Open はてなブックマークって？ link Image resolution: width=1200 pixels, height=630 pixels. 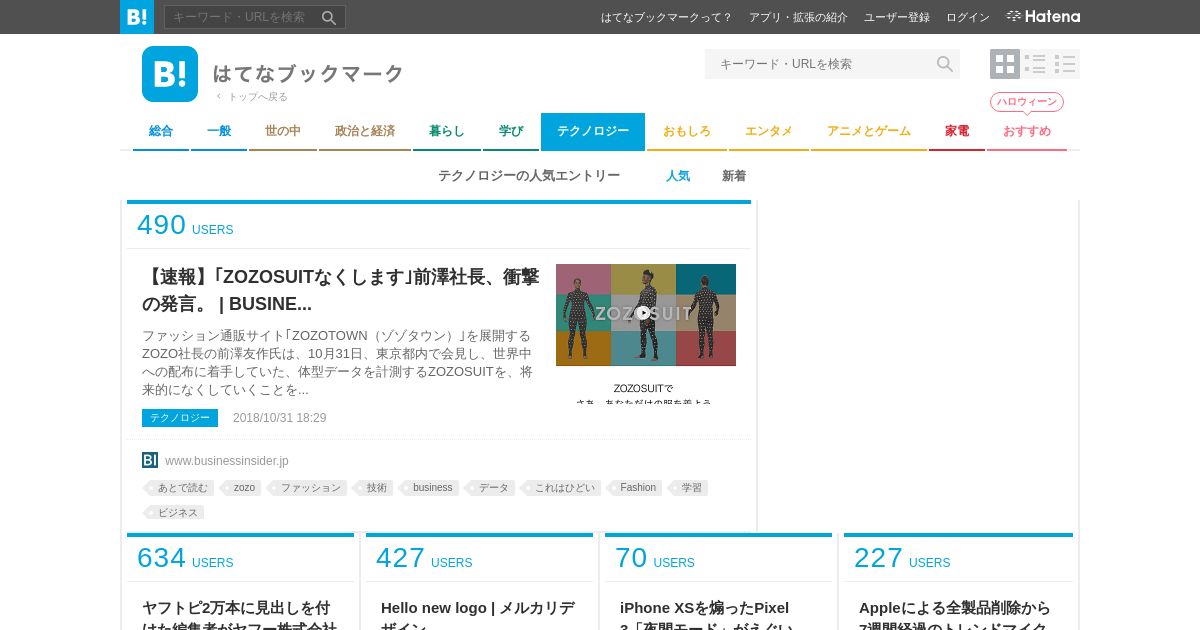tap(667, 17)
